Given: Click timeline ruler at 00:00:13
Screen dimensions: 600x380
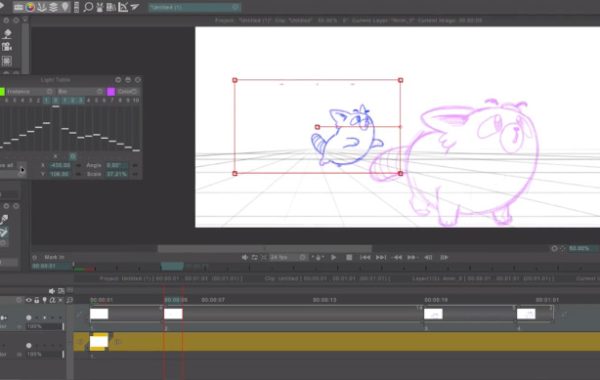Looking at the screenshot, I should (324, 300).
